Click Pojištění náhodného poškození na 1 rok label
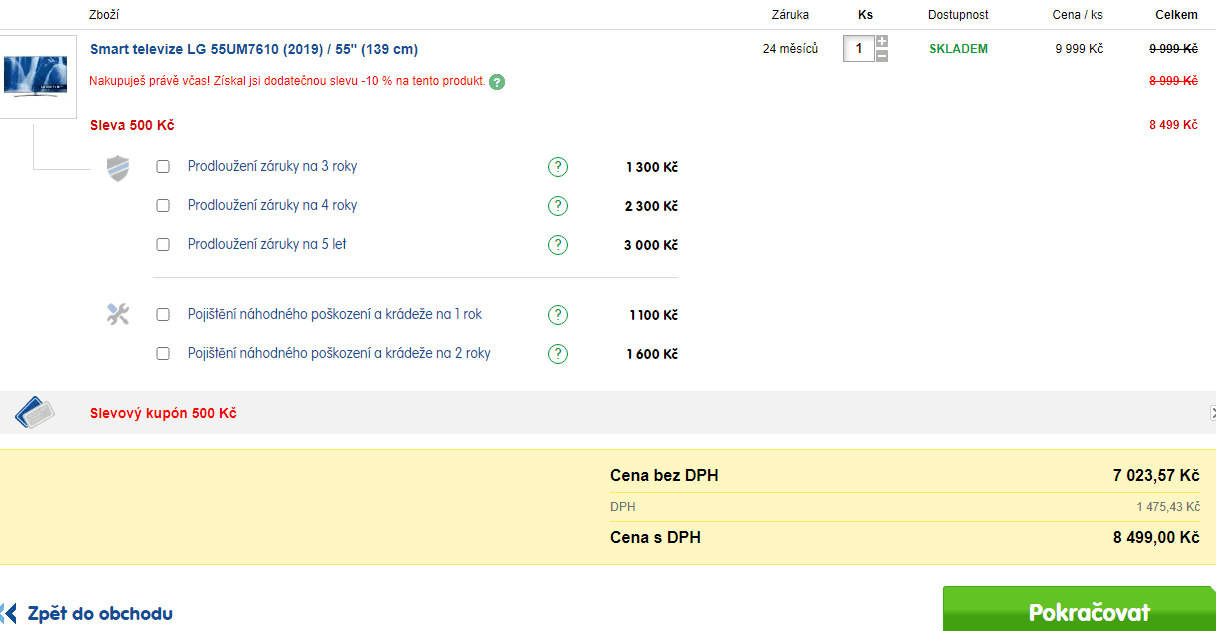Screen dimensions: 1216x631 click(x=335, y=314)
